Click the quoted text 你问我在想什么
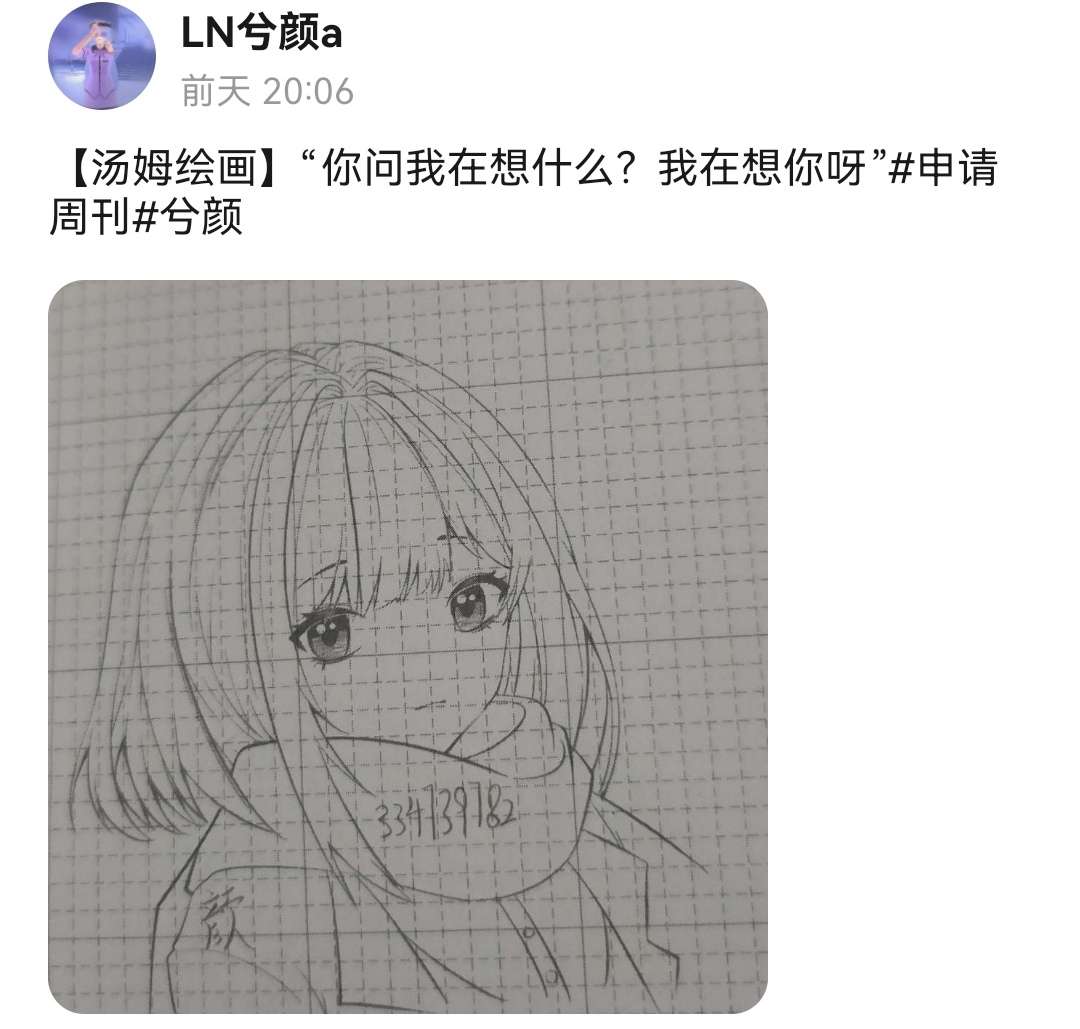The width and height of the screenshot is (1080, 1029). coord(468,167)
